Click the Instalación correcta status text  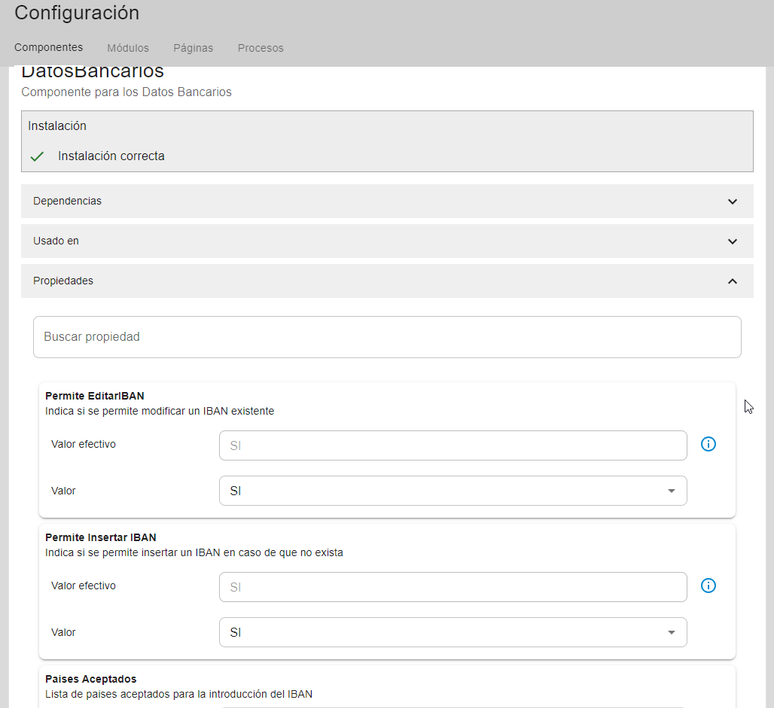[111, 156]
